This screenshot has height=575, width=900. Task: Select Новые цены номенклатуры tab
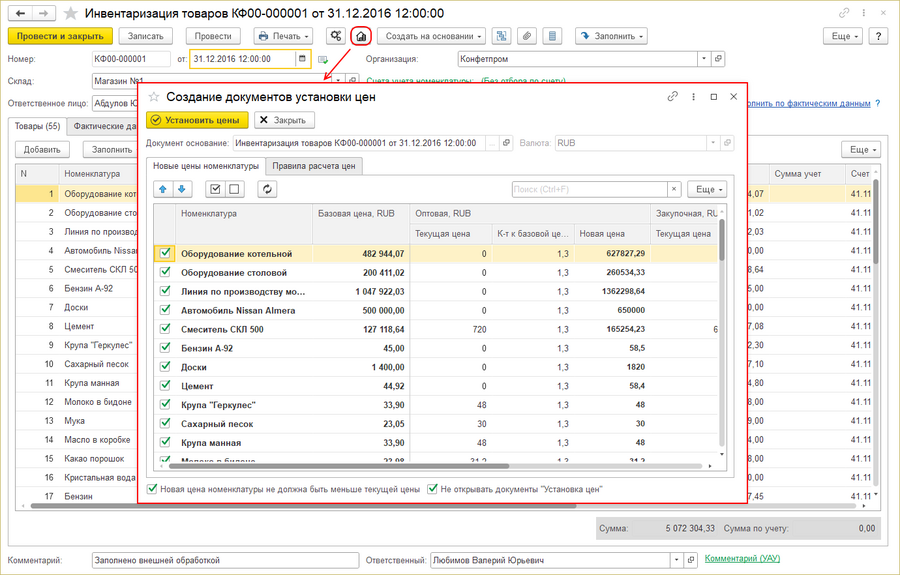pyautogui.click(x=206, y=166)
